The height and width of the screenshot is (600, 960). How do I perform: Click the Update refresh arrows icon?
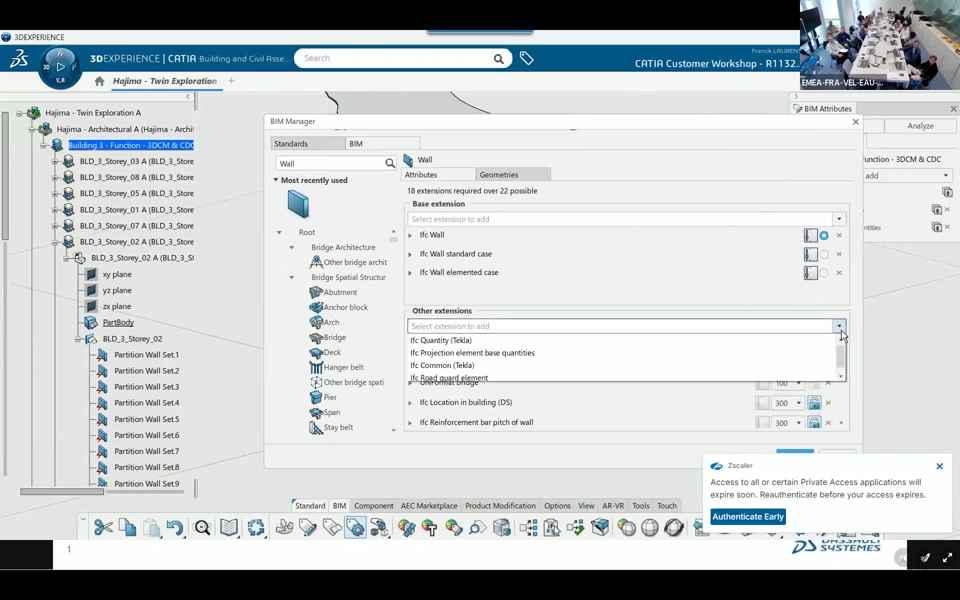pyautogui.click(x=256, y=527)
